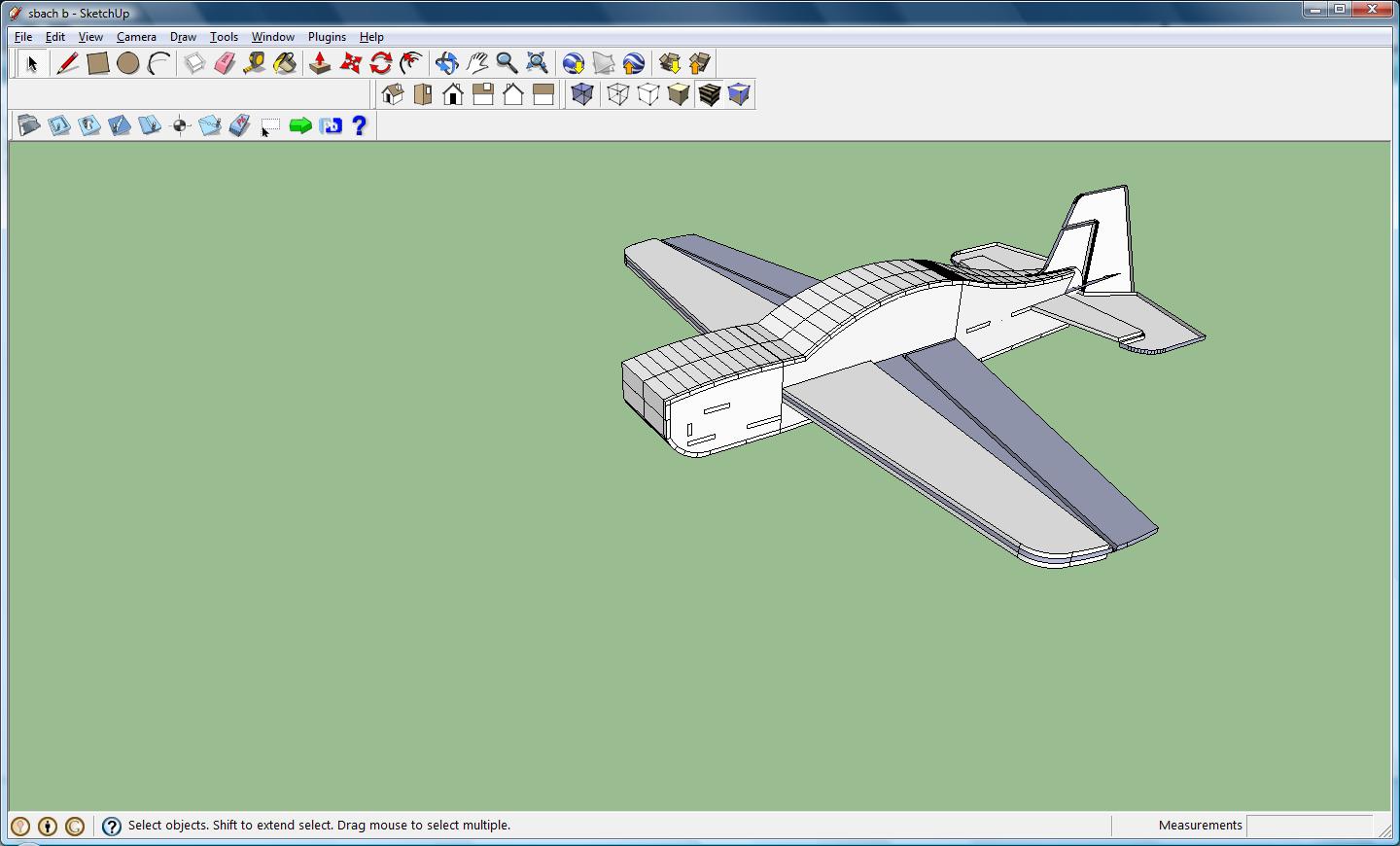
Task: Switch to Iso standard view
Action: (x=393, y=94)
